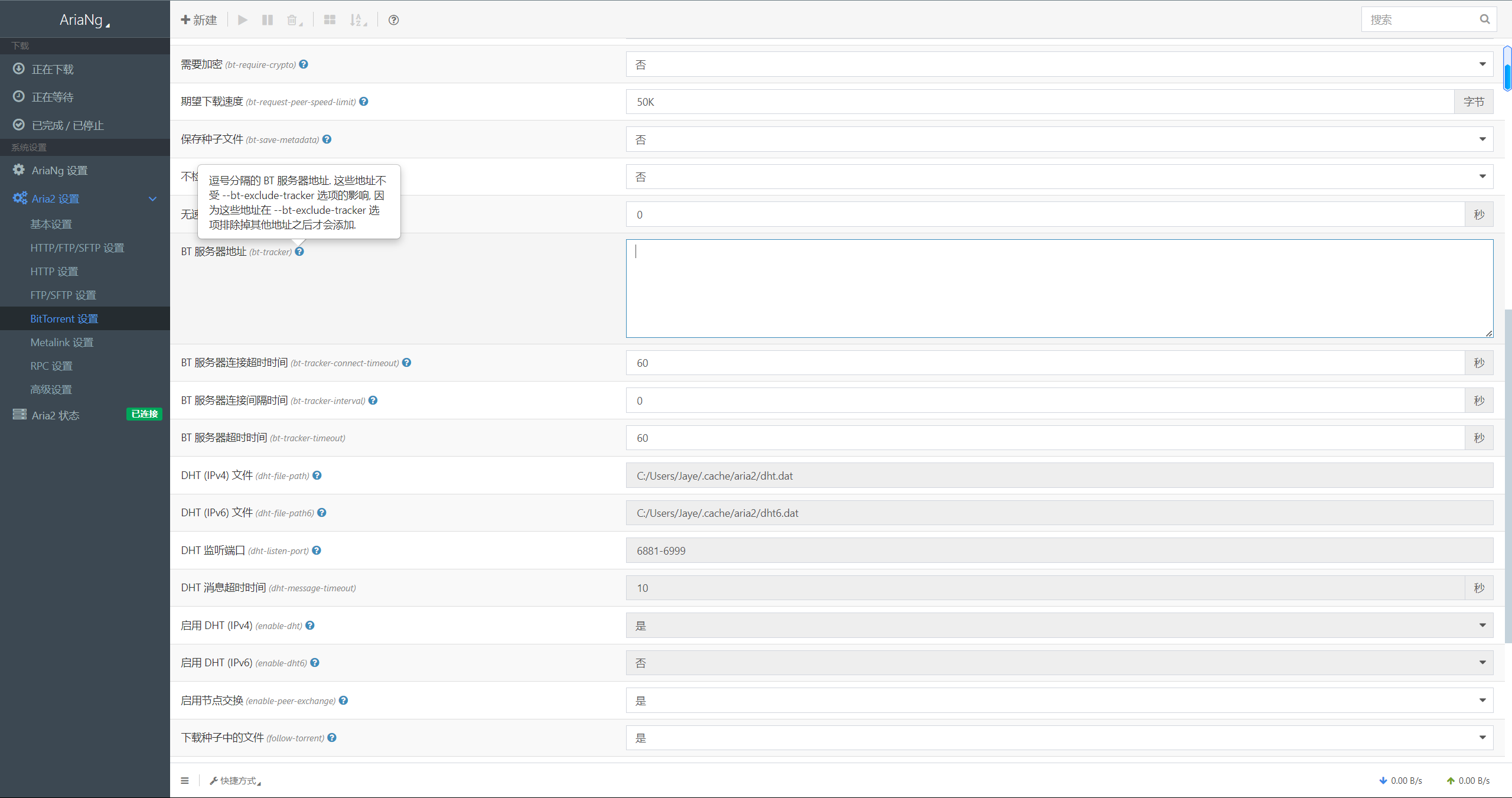This screenshot has height=798, width=1512.
Task: Select BitTorrent 设置 submenu item
Action: click(x=85, y=319)
